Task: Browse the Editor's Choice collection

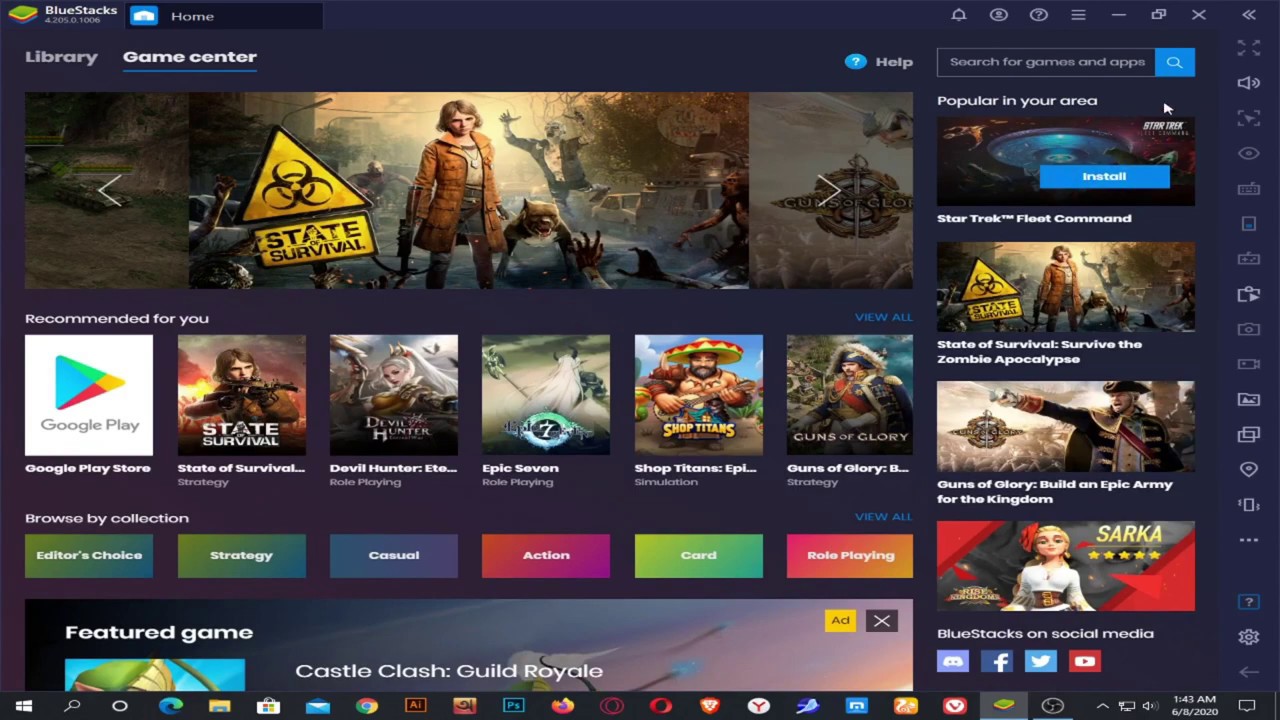Action: pos(89,555)
